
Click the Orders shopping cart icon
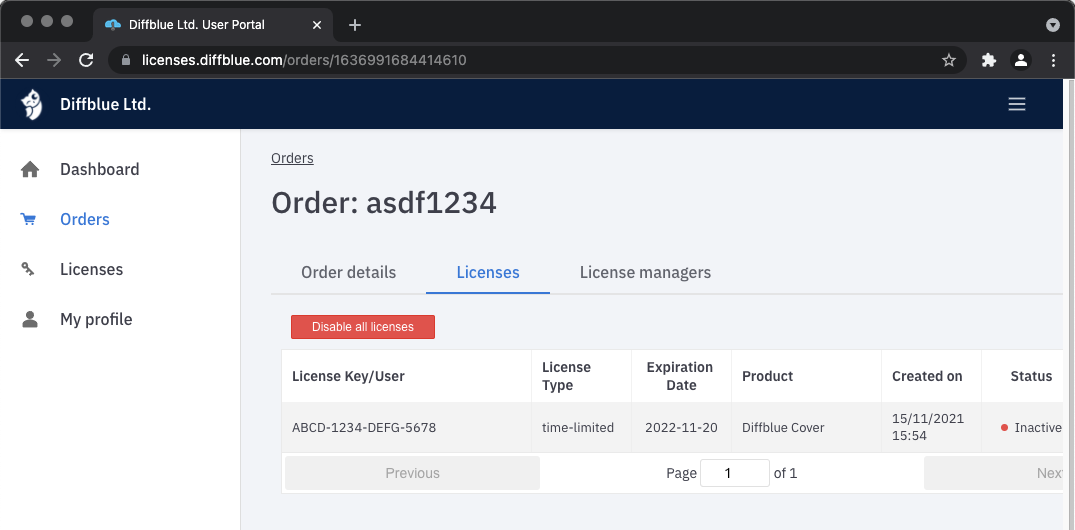pyautogui.click(x=29, y=220)
